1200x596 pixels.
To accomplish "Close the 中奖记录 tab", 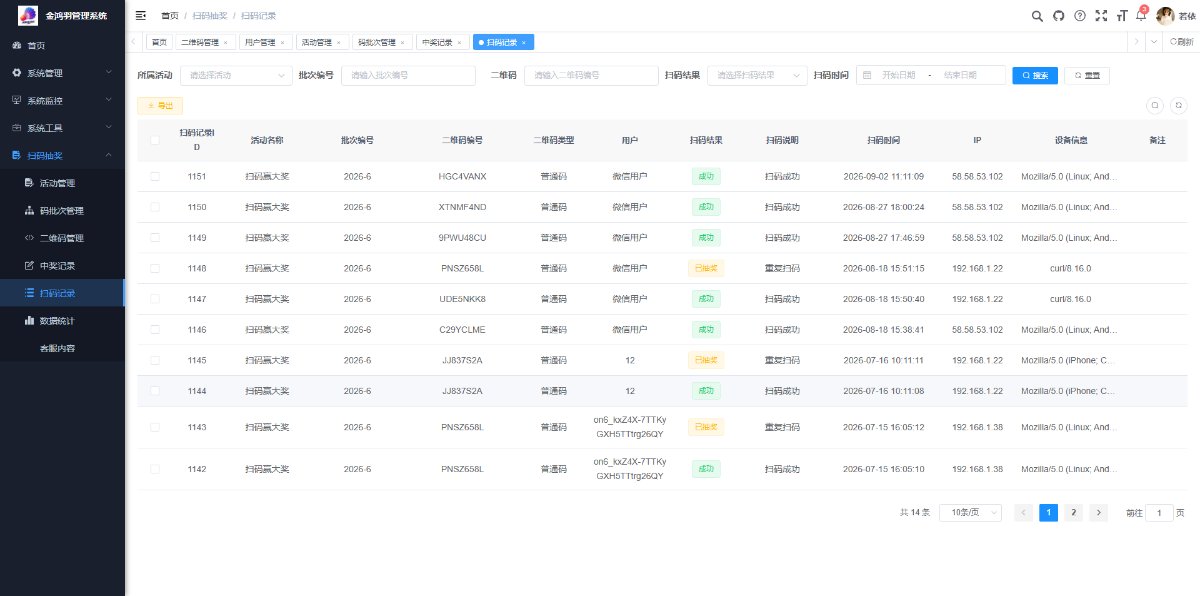I will tap(459, 42).
